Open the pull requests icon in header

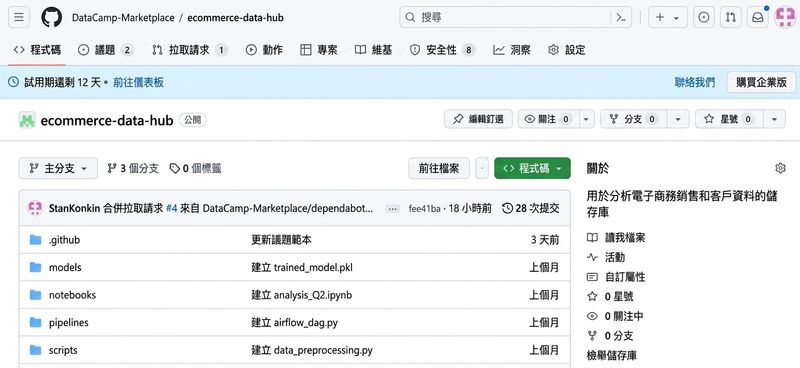731,17
